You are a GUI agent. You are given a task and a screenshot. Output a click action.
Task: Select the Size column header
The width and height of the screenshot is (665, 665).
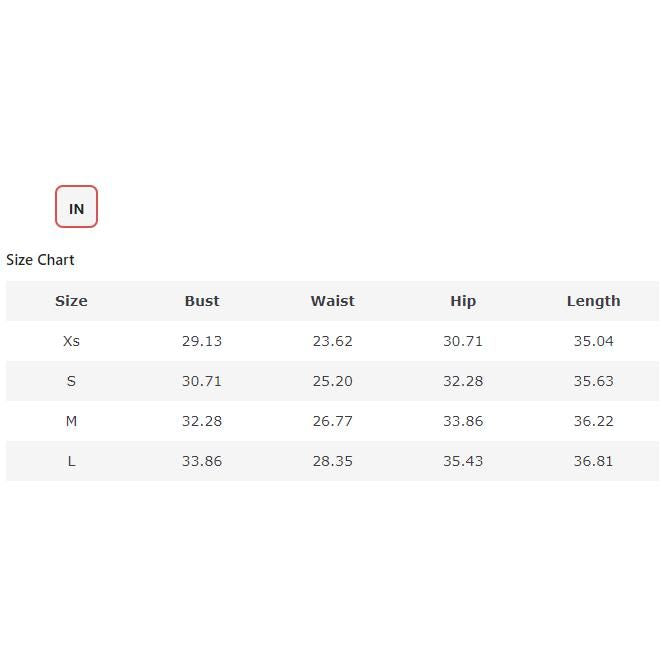[x=71, y=301]
